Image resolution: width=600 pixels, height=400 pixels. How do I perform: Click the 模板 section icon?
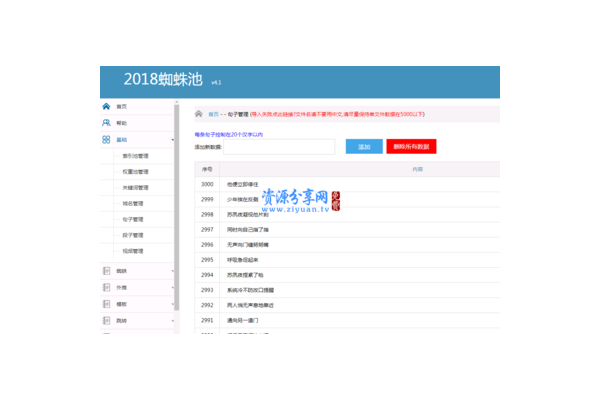pos(107,304)
